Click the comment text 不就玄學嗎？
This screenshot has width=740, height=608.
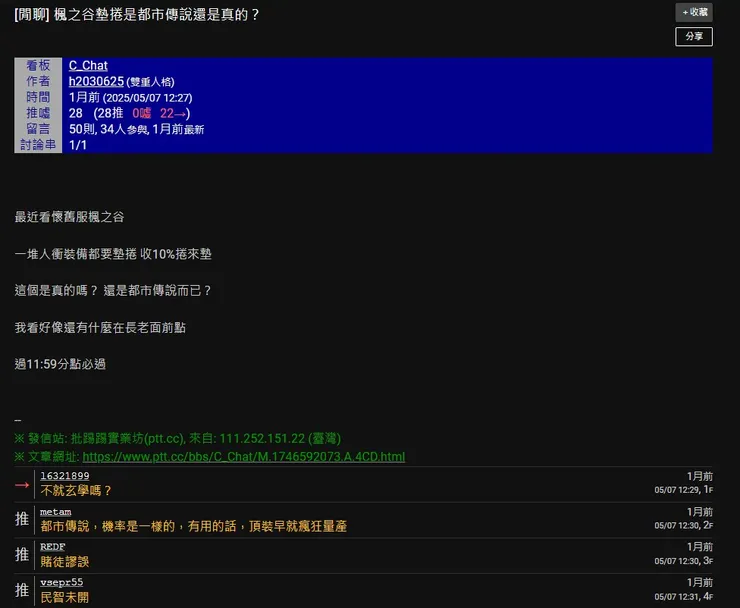tap(76, 491)
